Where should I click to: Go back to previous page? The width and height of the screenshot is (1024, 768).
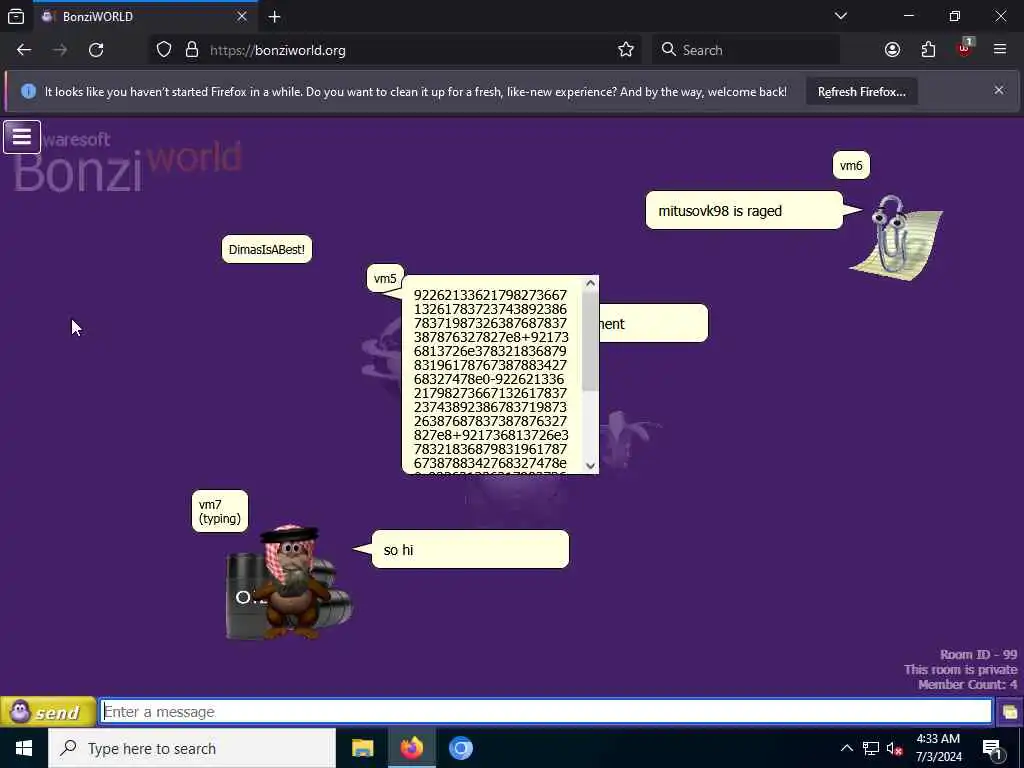tap(24, 50)
